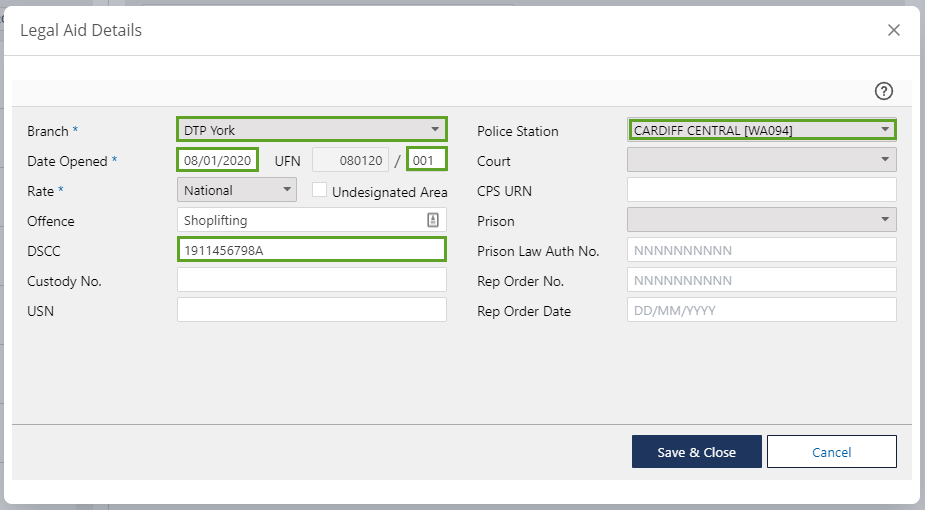Select the DSCC input field
The width and height of the screenshot is (925, 510).
pos(311,250)
